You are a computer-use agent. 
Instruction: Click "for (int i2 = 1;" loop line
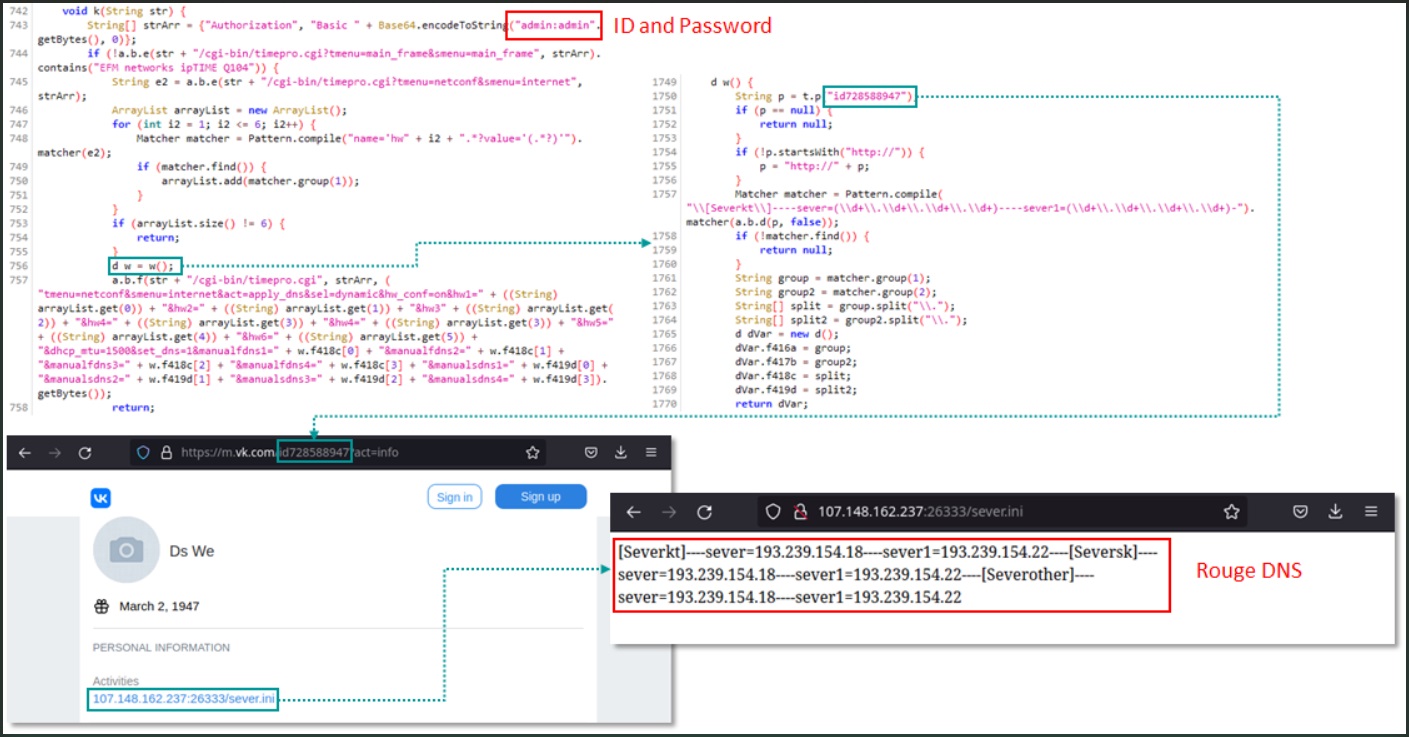214,124
